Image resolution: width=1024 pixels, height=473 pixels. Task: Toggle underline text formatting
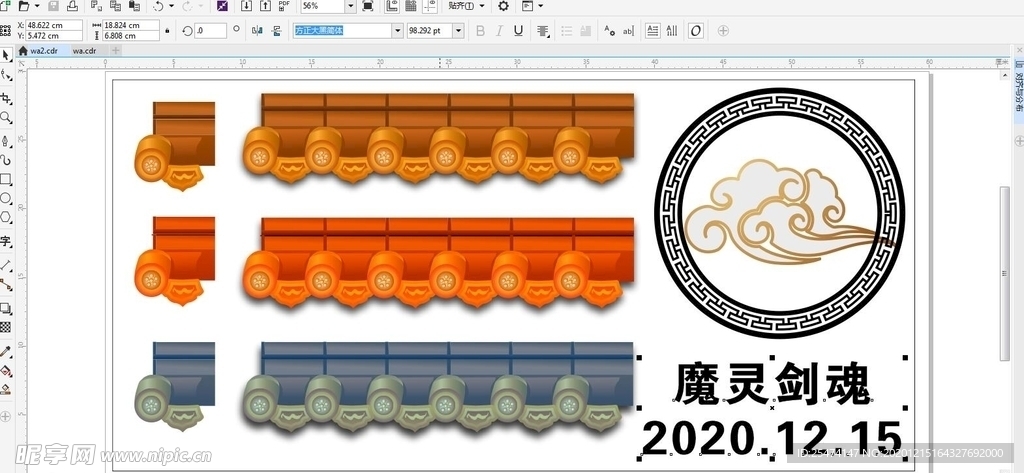(x=518, y=31)
